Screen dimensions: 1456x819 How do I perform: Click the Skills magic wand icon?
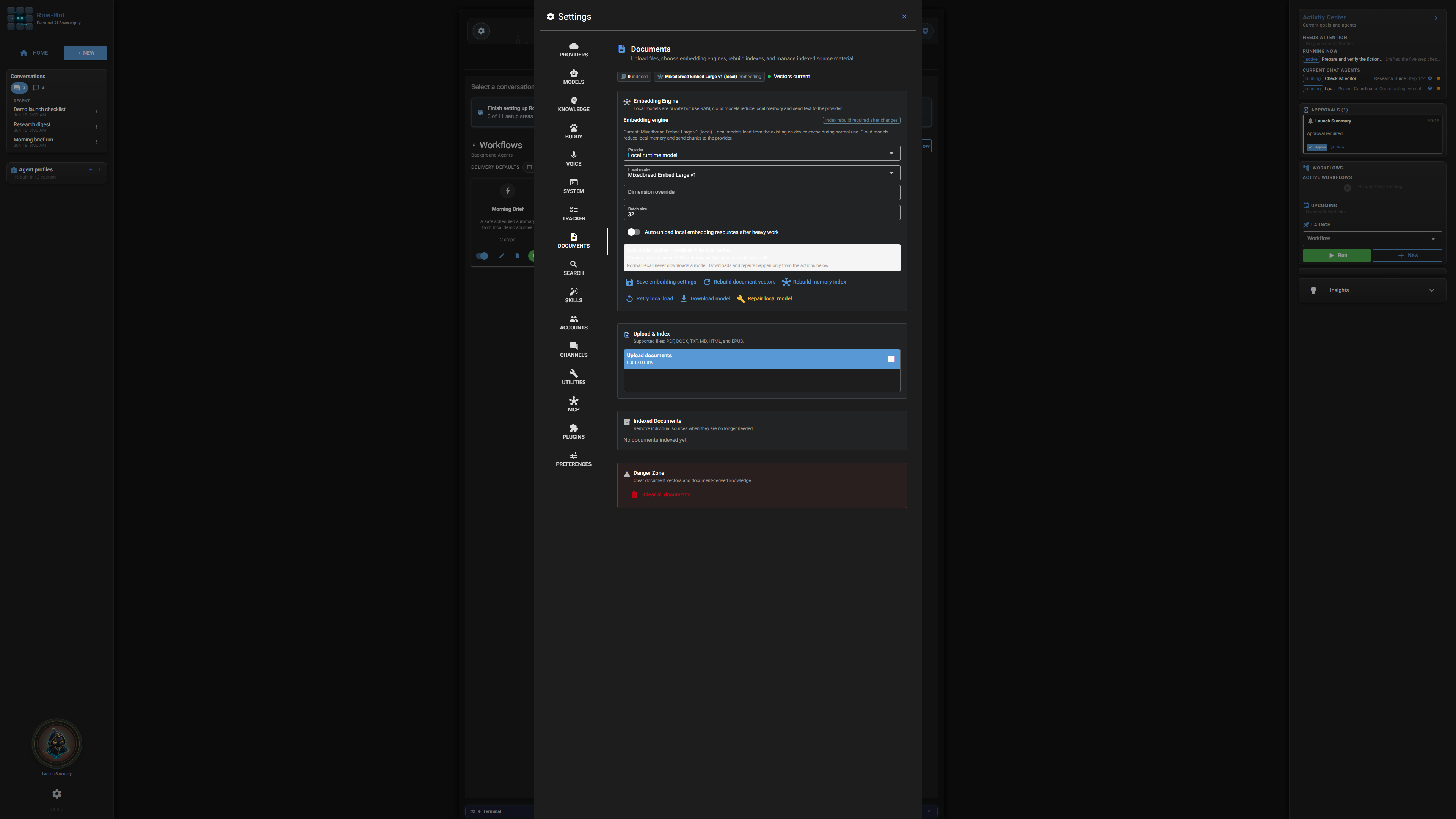point(573,292)
